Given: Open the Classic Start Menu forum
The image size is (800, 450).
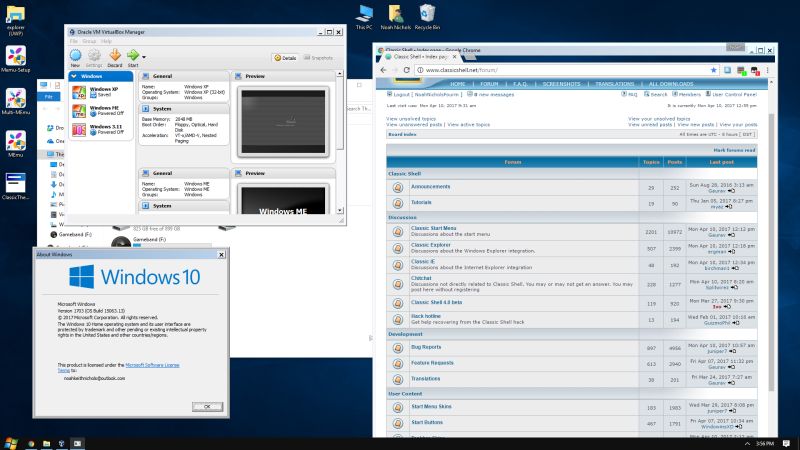Looking at the screenshot, I should coord(433,228).
